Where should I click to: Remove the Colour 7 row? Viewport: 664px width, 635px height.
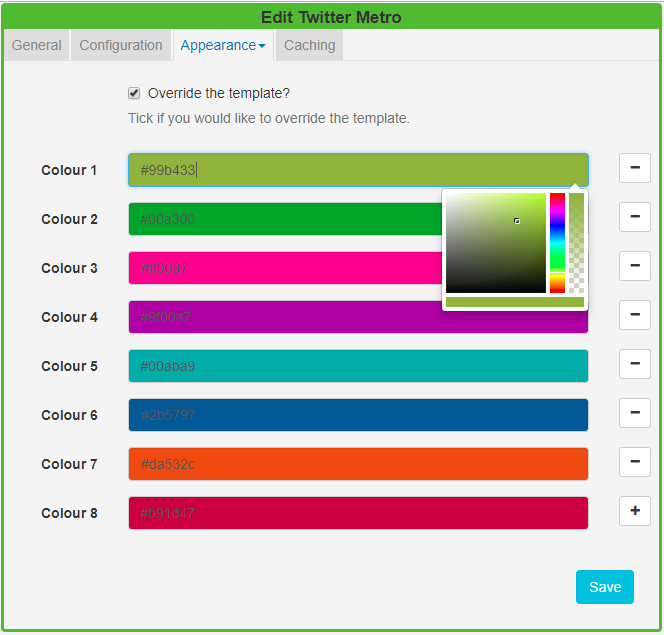(634, 462)
